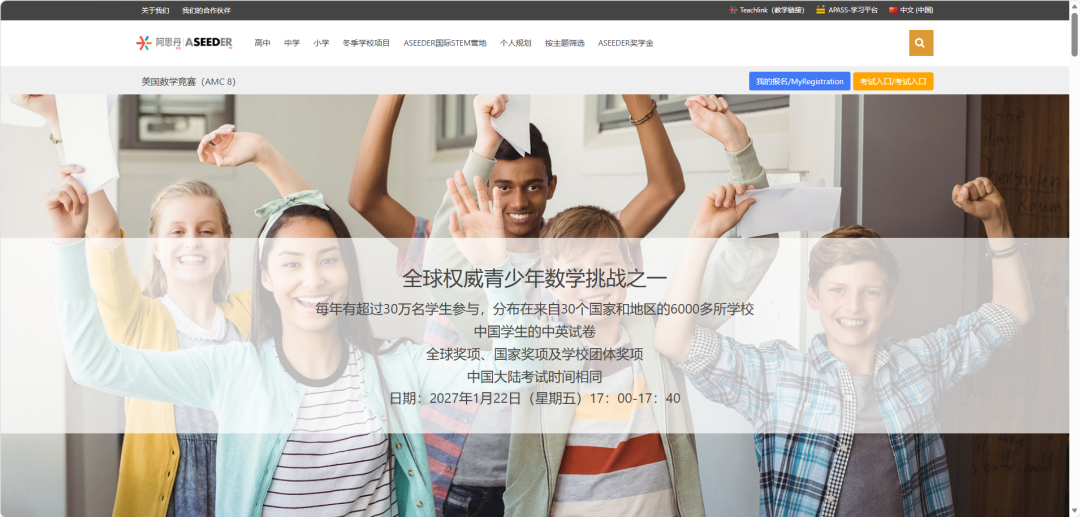Image resolution: width=1080 pixels, height=517 pixels.
Task: Click the Chinese flag language icon
Action: (x=893, y=10)
